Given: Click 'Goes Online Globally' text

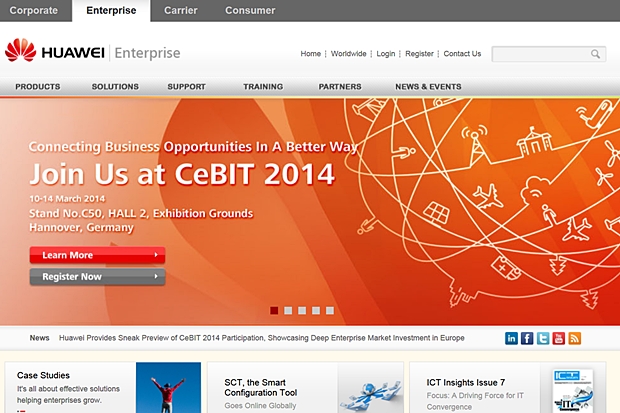Looking at the screenshot, I should point(260,406).
